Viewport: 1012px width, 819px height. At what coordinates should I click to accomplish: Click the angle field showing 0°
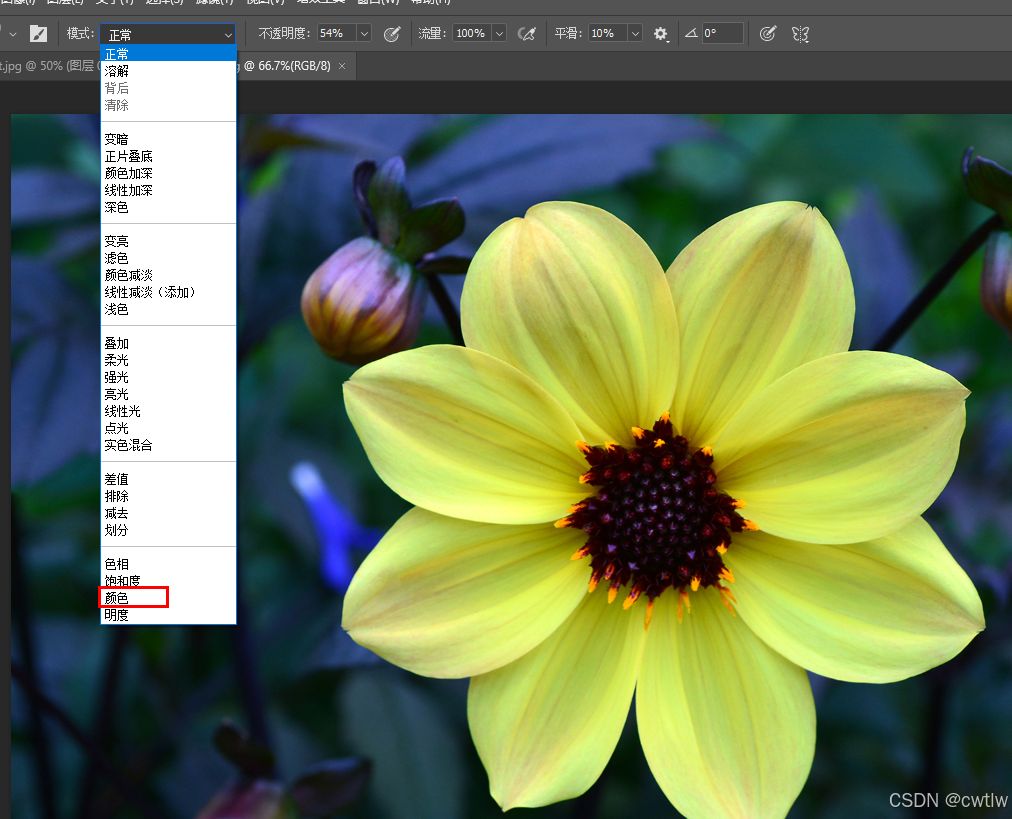pyautogui.click(x=723, y=34)
